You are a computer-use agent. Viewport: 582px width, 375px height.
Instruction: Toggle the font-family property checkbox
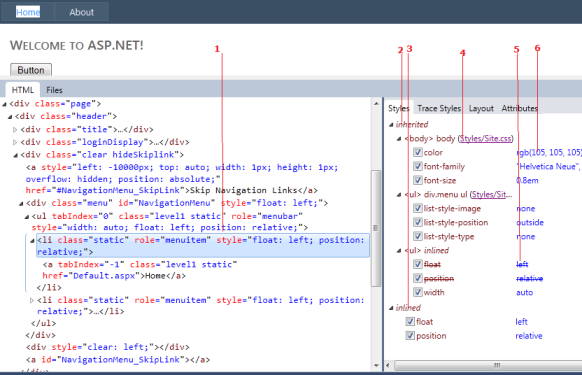point(418,166)
